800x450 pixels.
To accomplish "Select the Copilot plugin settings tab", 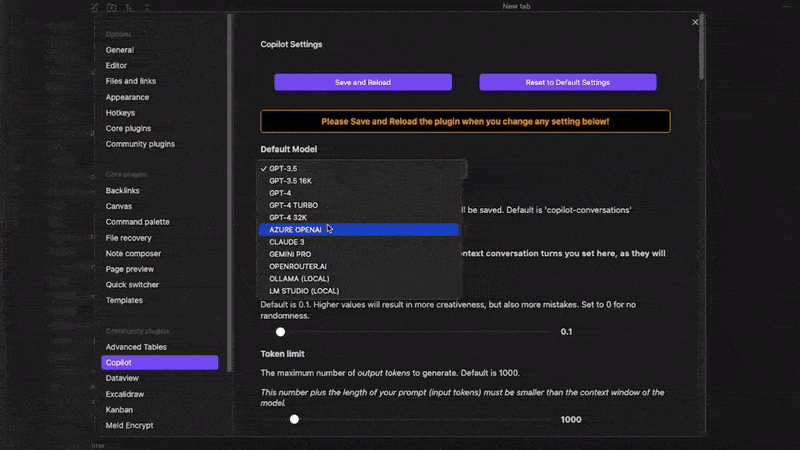I will [160, 362].
